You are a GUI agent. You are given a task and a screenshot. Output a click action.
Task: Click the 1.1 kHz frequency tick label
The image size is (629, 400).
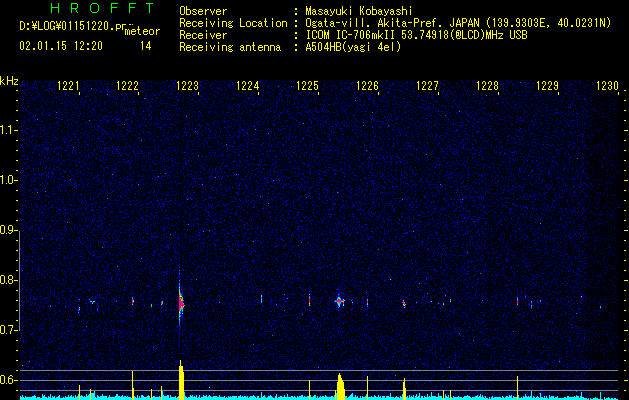pyautogui.click(x=9, y=130)
